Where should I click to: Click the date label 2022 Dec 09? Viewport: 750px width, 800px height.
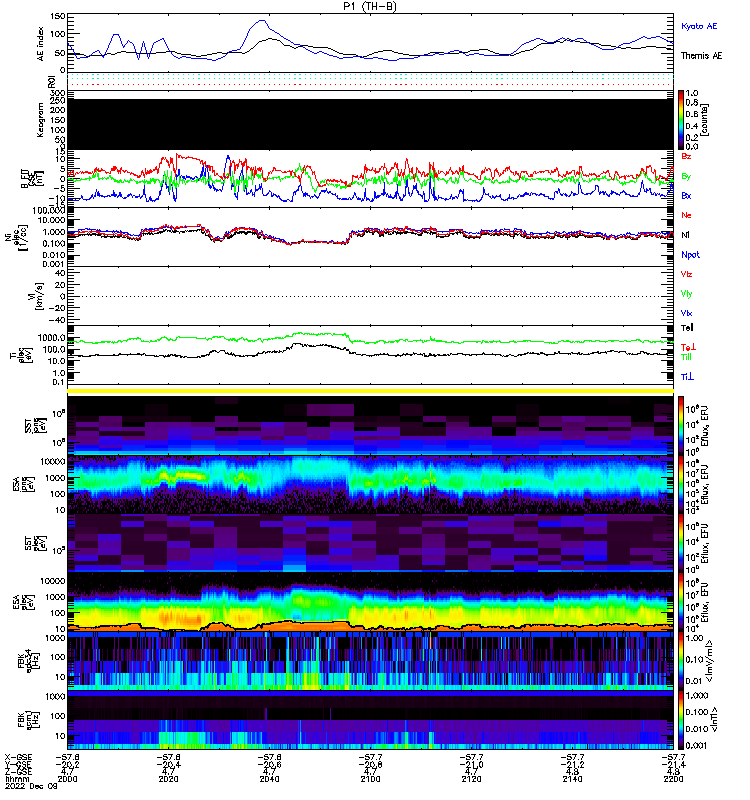pyautogui.click(x=31, y=786)
